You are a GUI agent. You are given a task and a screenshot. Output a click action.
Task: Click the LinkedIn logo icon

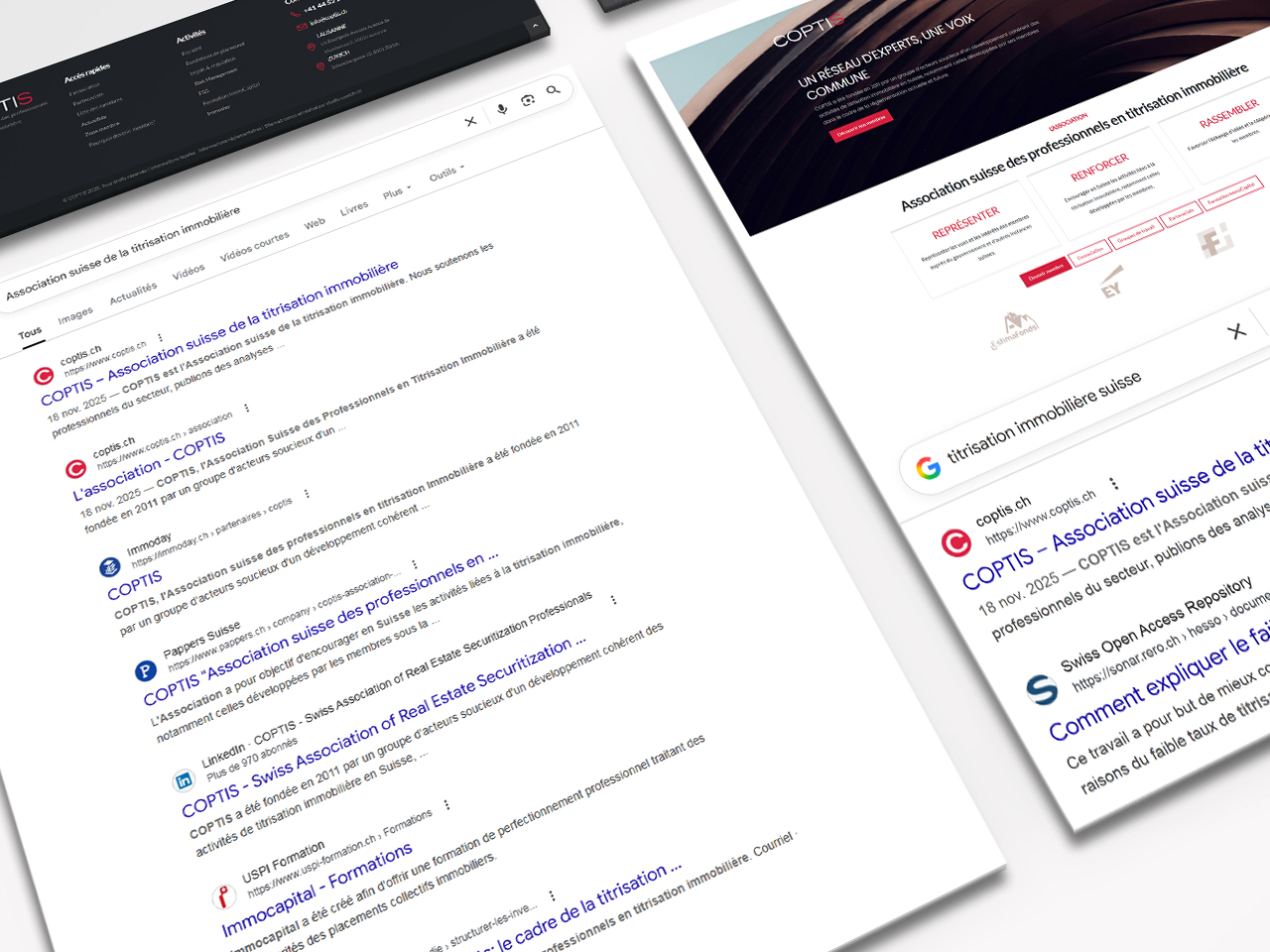click(x=184, y=780)
